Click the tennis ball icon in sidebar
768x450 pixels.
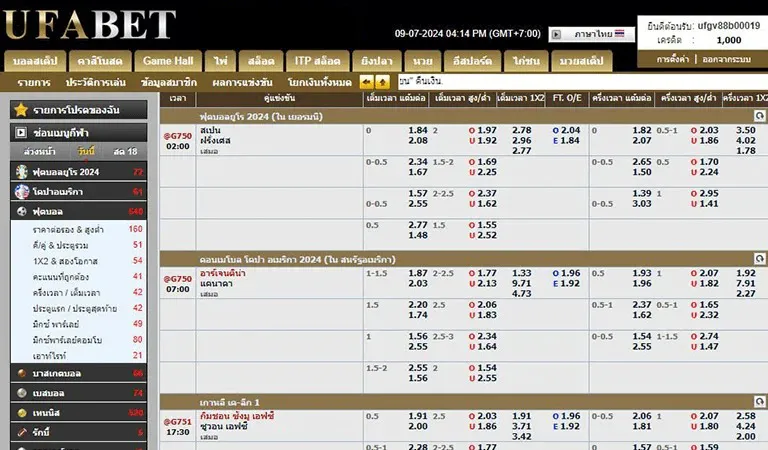pyautogui.click(x=21, y=412)
